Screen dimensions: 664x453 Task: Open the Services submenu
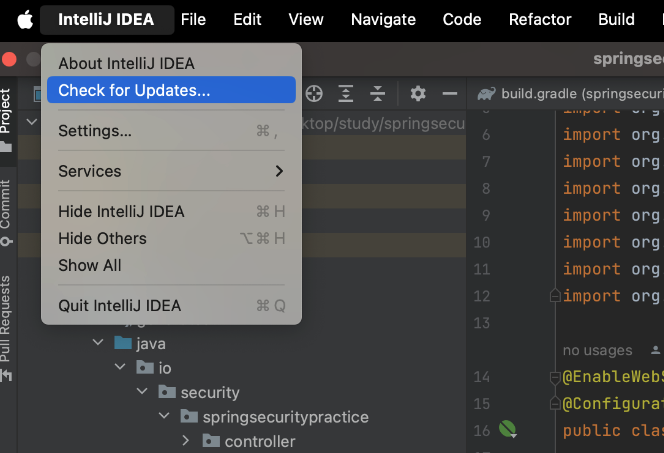click(171, 171)
